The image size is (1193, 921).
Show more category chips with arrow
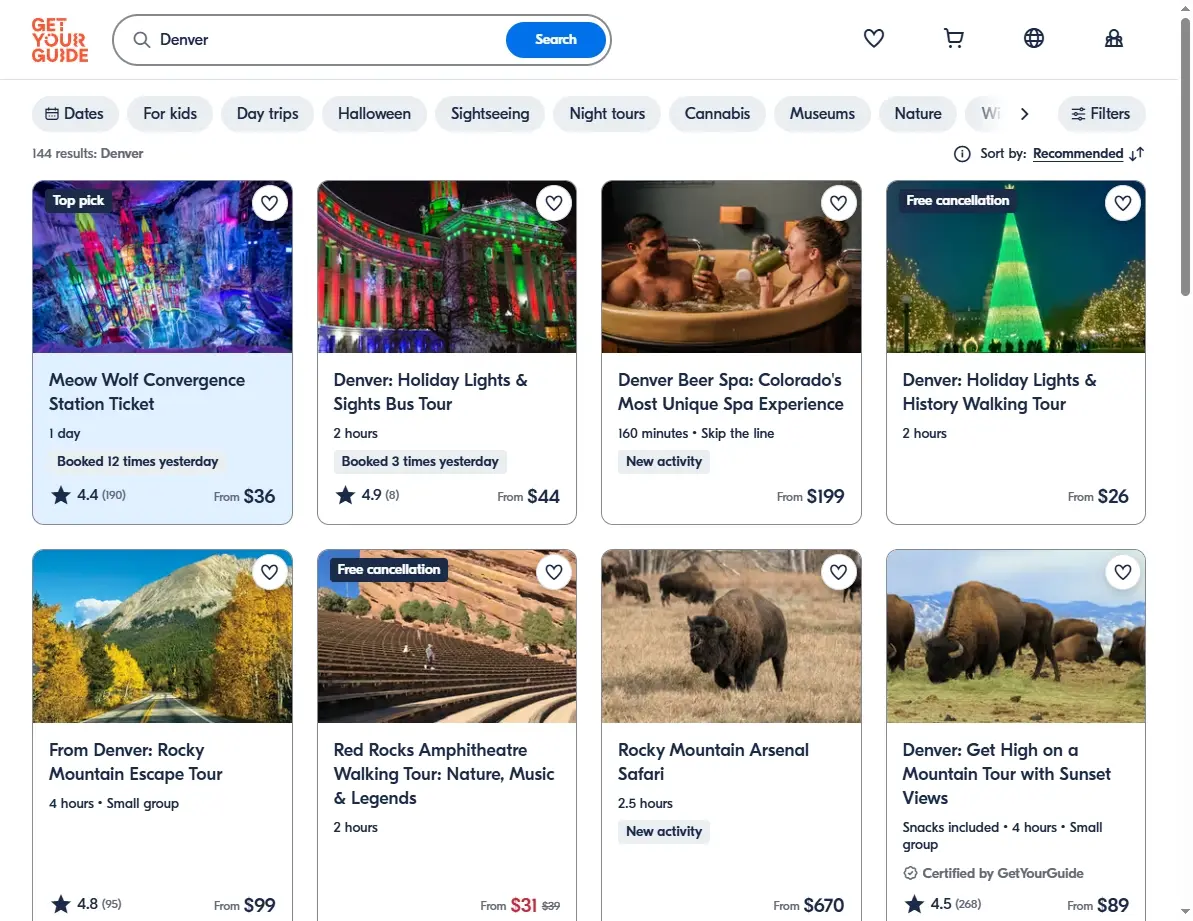coord(1025,113)
